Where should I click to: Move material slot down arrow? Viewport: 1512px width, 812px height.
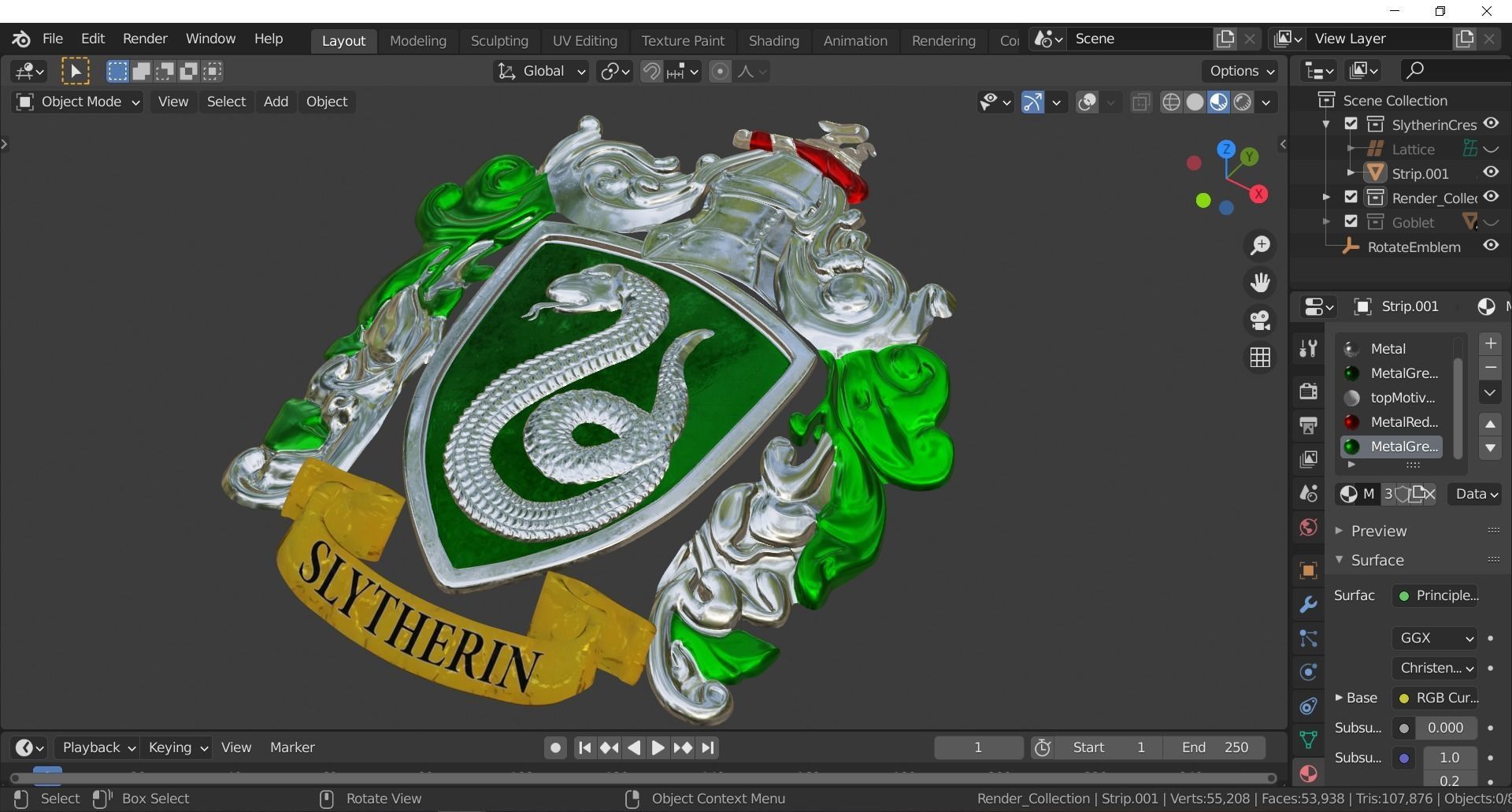coord(1490,448)
